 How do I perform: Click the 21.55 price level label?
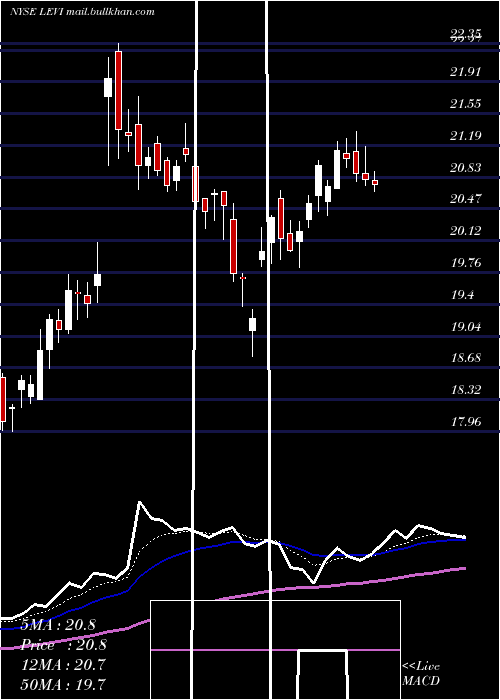click(x=466, y=104)
